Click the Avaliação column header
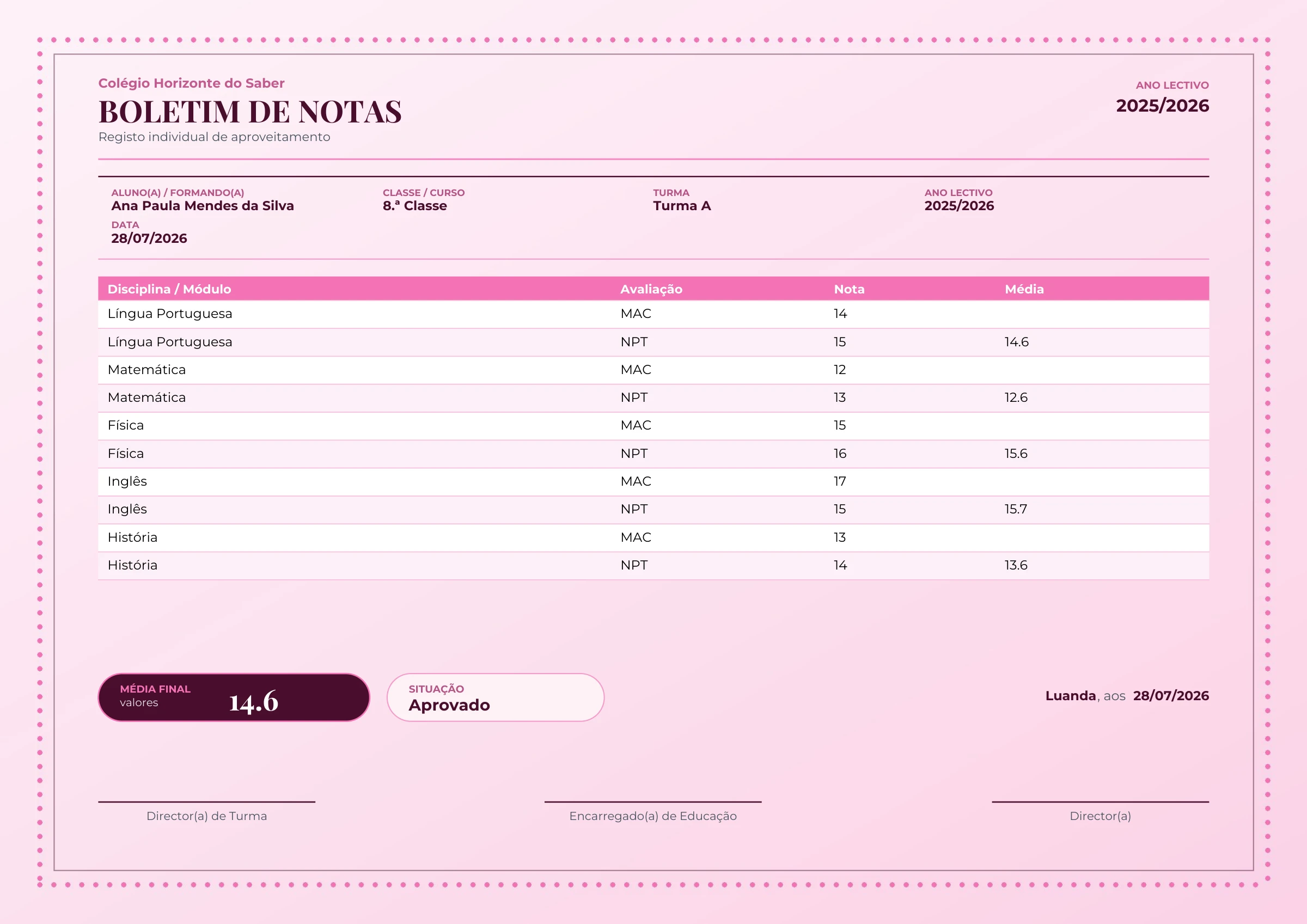1307x924 pixels. (651, 289)
